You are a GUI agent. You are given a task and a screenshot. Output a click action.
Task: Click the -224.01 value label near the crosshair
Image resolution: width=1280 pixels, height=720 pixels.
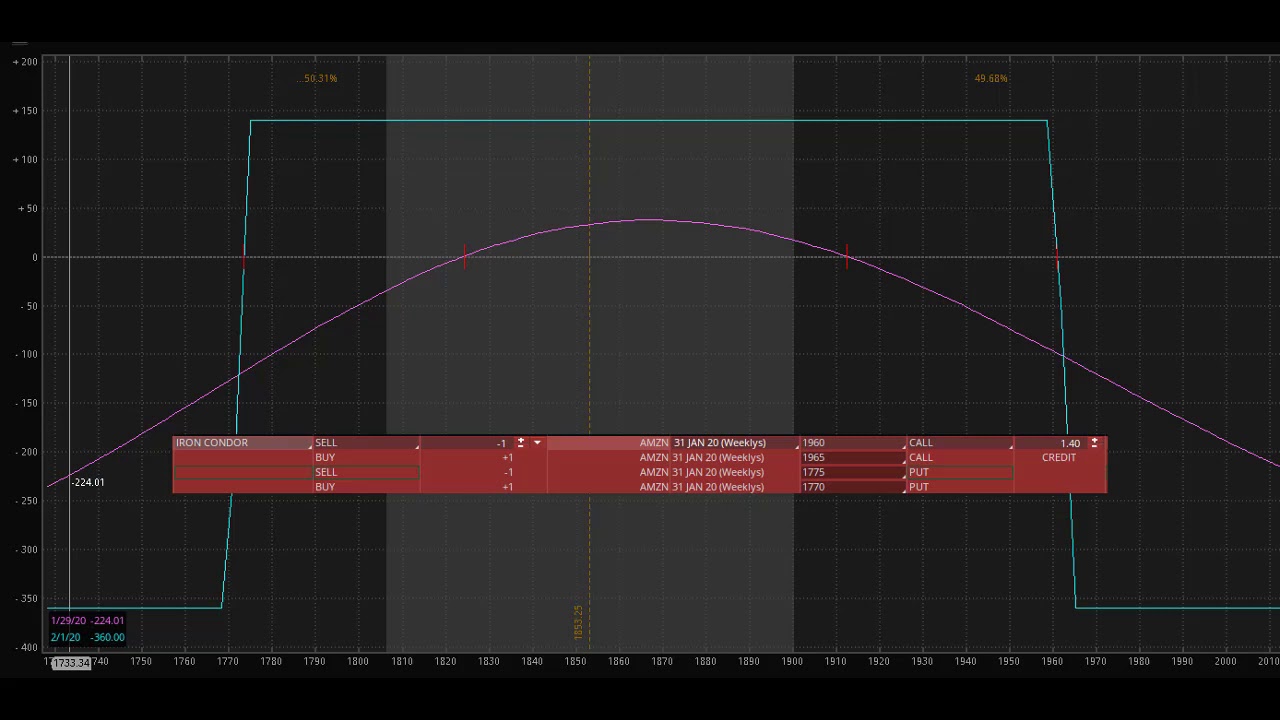click(88, 482)
